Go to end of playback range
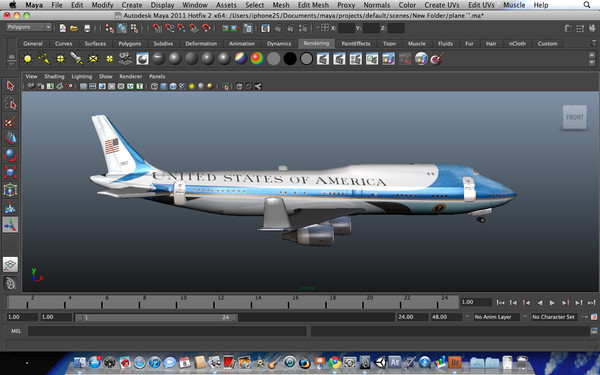The image size is (600, 375). pyautogui.click(x=591, y=303)
